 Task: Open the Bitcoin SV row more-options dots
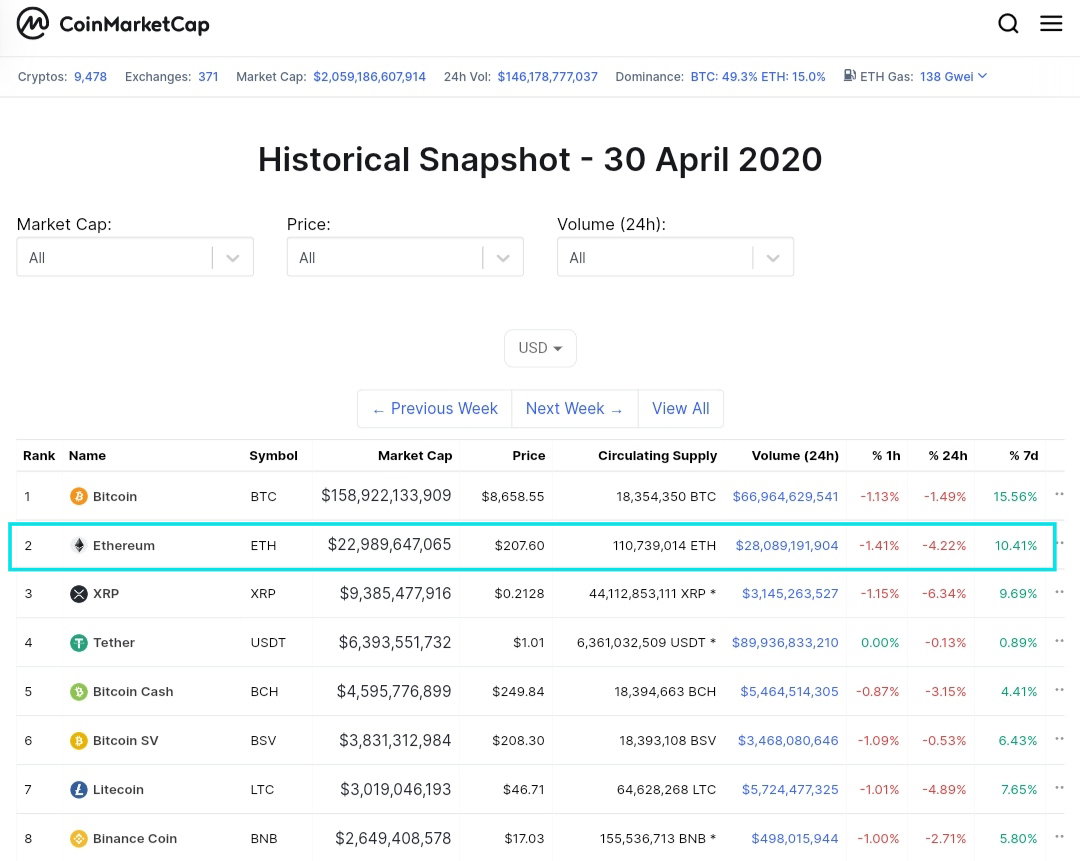1059,738
